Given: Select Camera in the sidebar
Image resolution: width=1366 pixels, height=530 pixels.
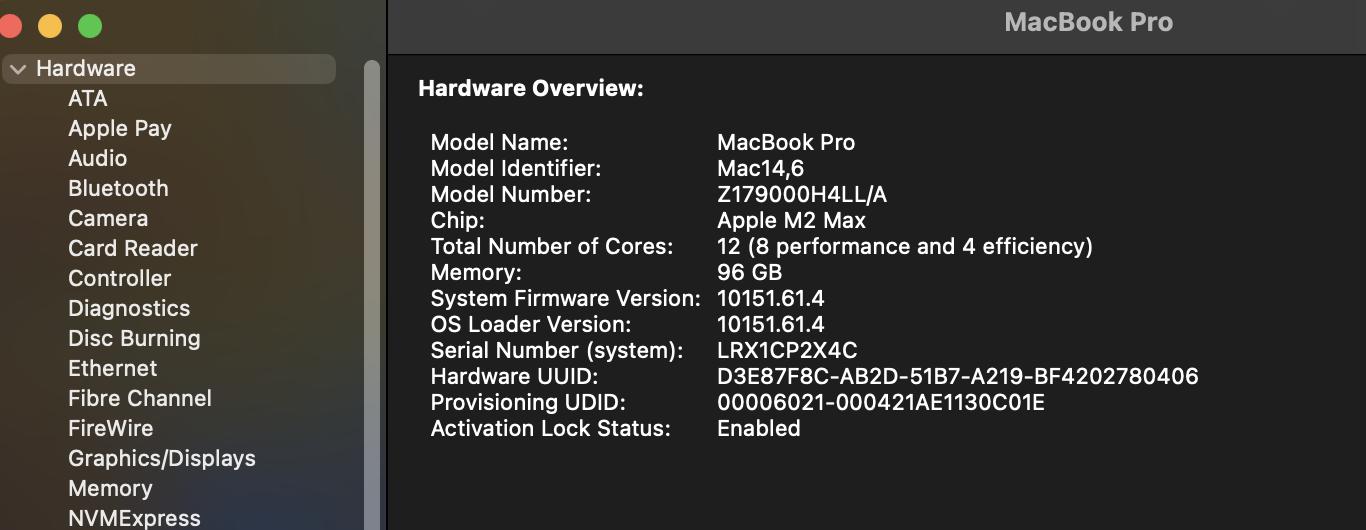Looking at the screenshot, I should (108, 219).
